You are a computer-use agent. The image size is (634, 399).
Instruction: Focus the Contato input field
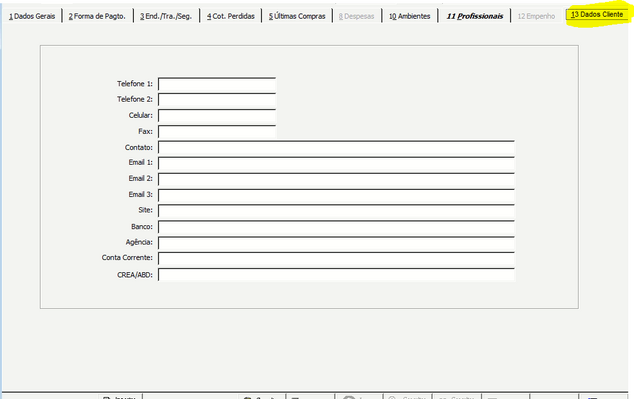[336, 148]
